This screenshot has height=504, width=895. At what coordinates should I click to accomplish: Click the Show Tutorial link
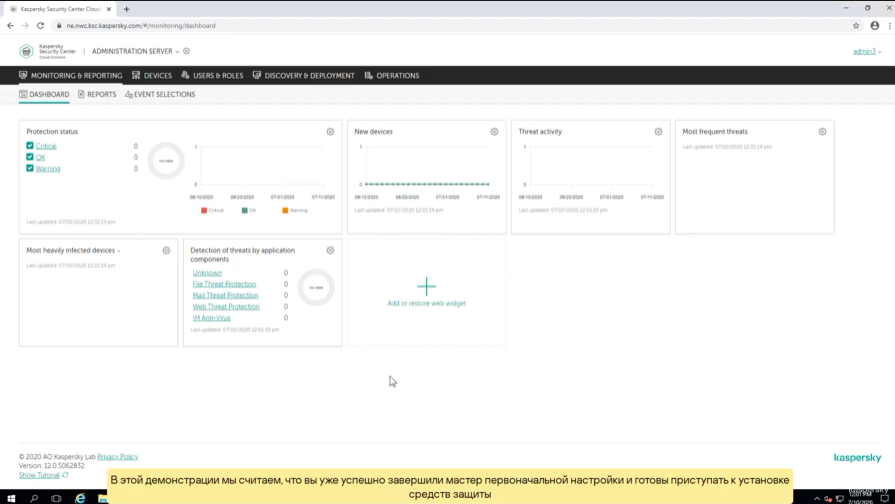point(39,475)
